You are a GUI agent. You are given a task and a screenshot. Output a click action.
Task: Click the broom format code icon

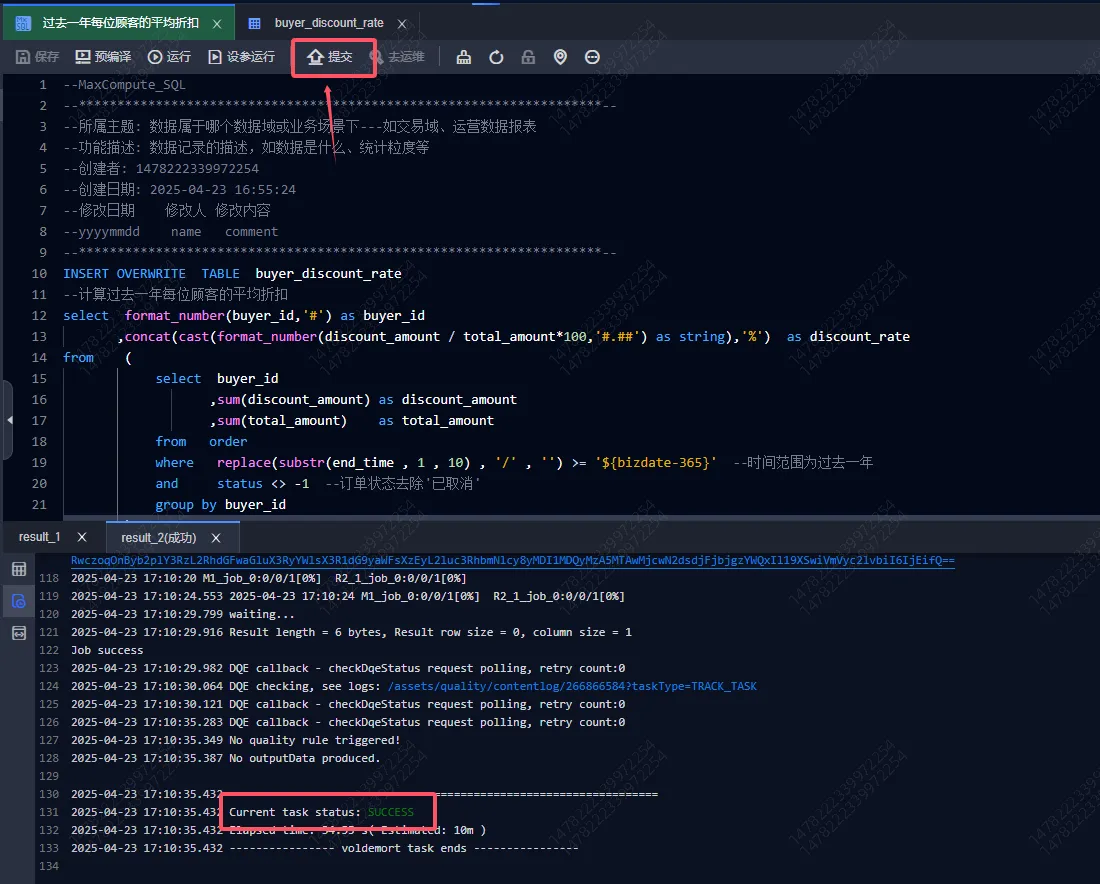(x=464, y=57)
